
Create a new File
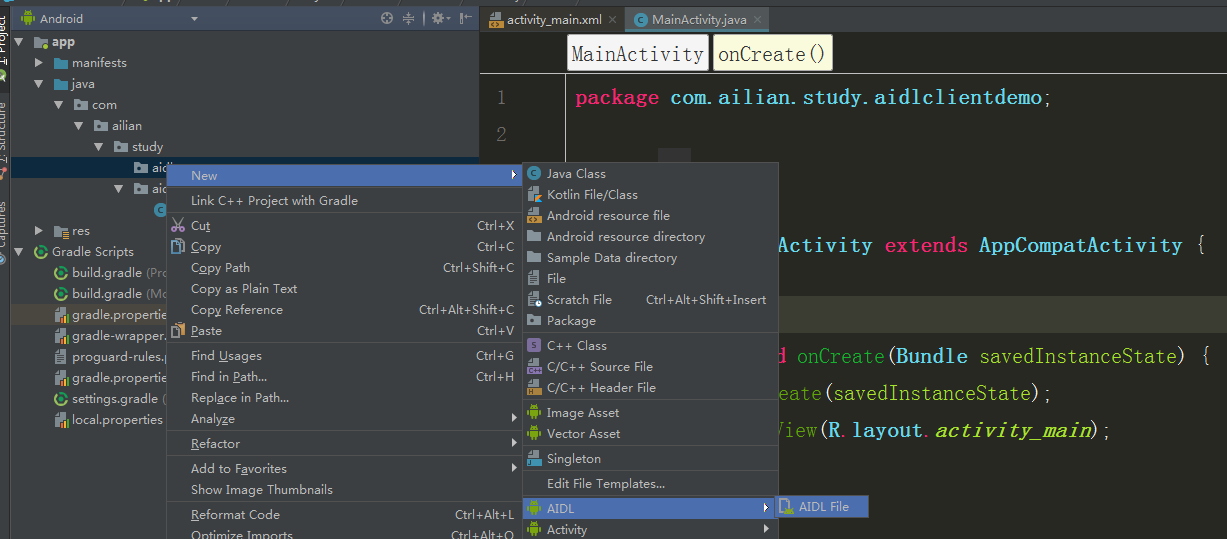click(x=650, y=279)
